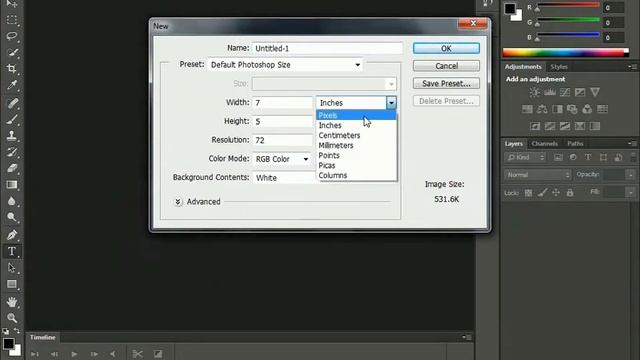Screen dimensions: 640x360
Task: Toggle the adjustment layer filter
Action: (573, 158)
